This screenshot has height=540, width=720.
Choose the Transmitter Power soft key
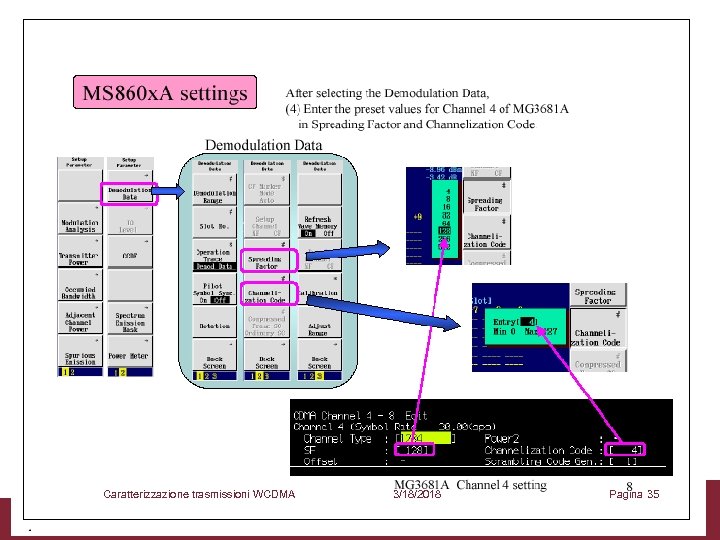tap(80, 253)
